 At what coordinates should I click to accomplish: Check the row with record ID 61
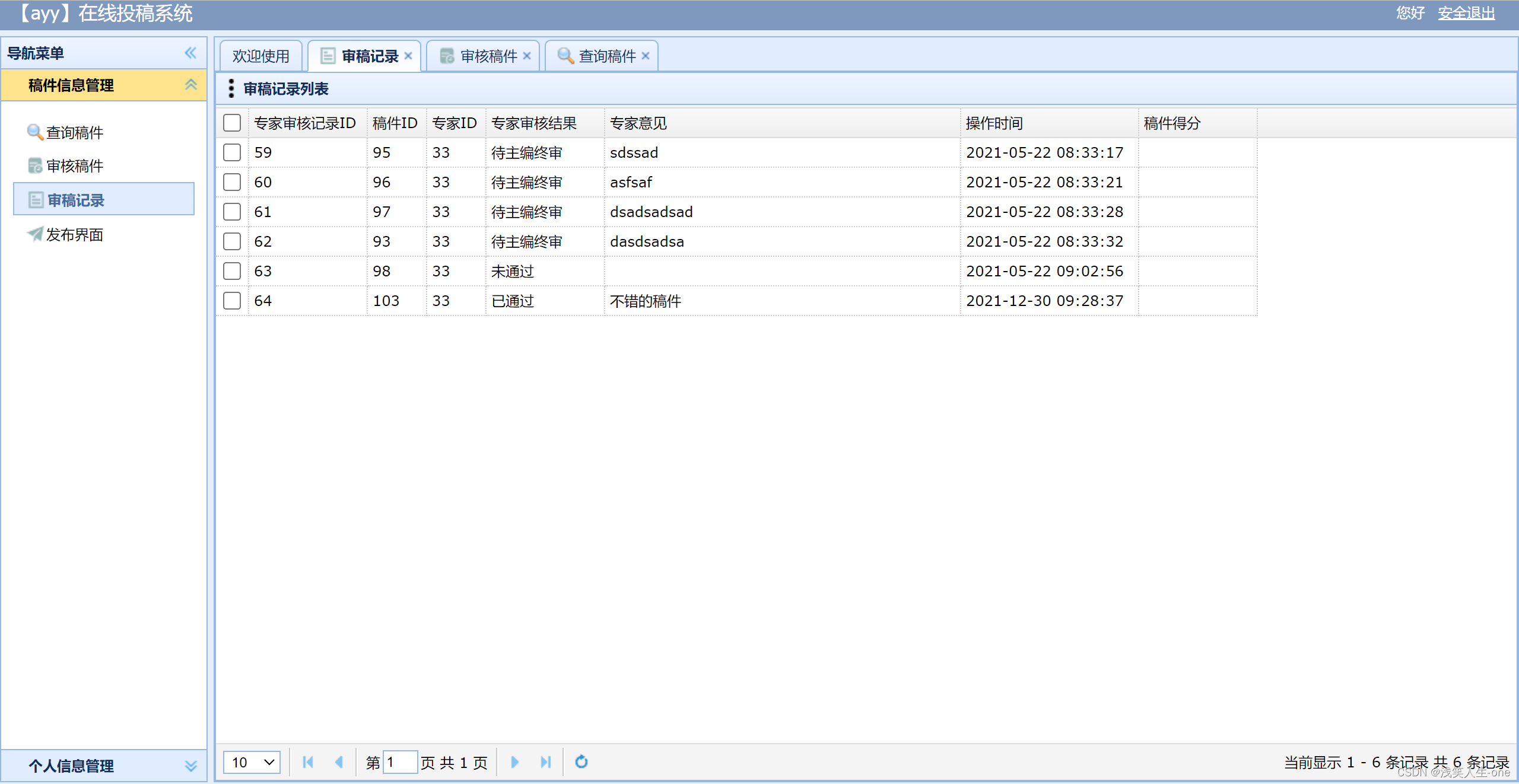(x=232, y=212)
